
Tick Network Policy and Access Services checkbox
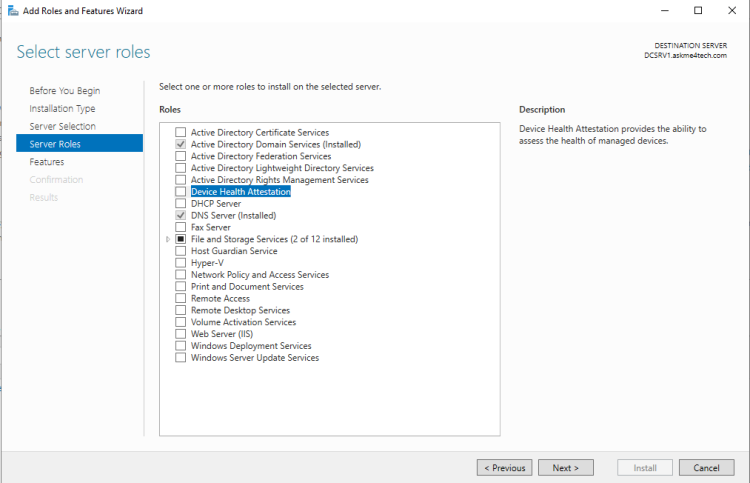pyautogui.click(x=180, y=274)
